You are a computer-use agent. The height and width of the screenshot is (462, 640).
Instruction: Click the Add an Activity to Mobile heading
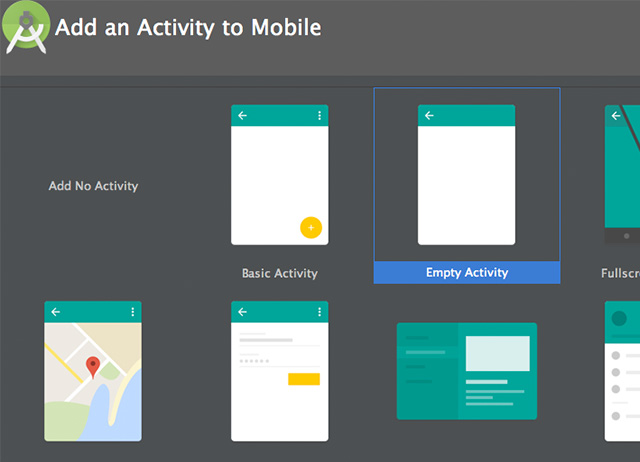(188, 27)
